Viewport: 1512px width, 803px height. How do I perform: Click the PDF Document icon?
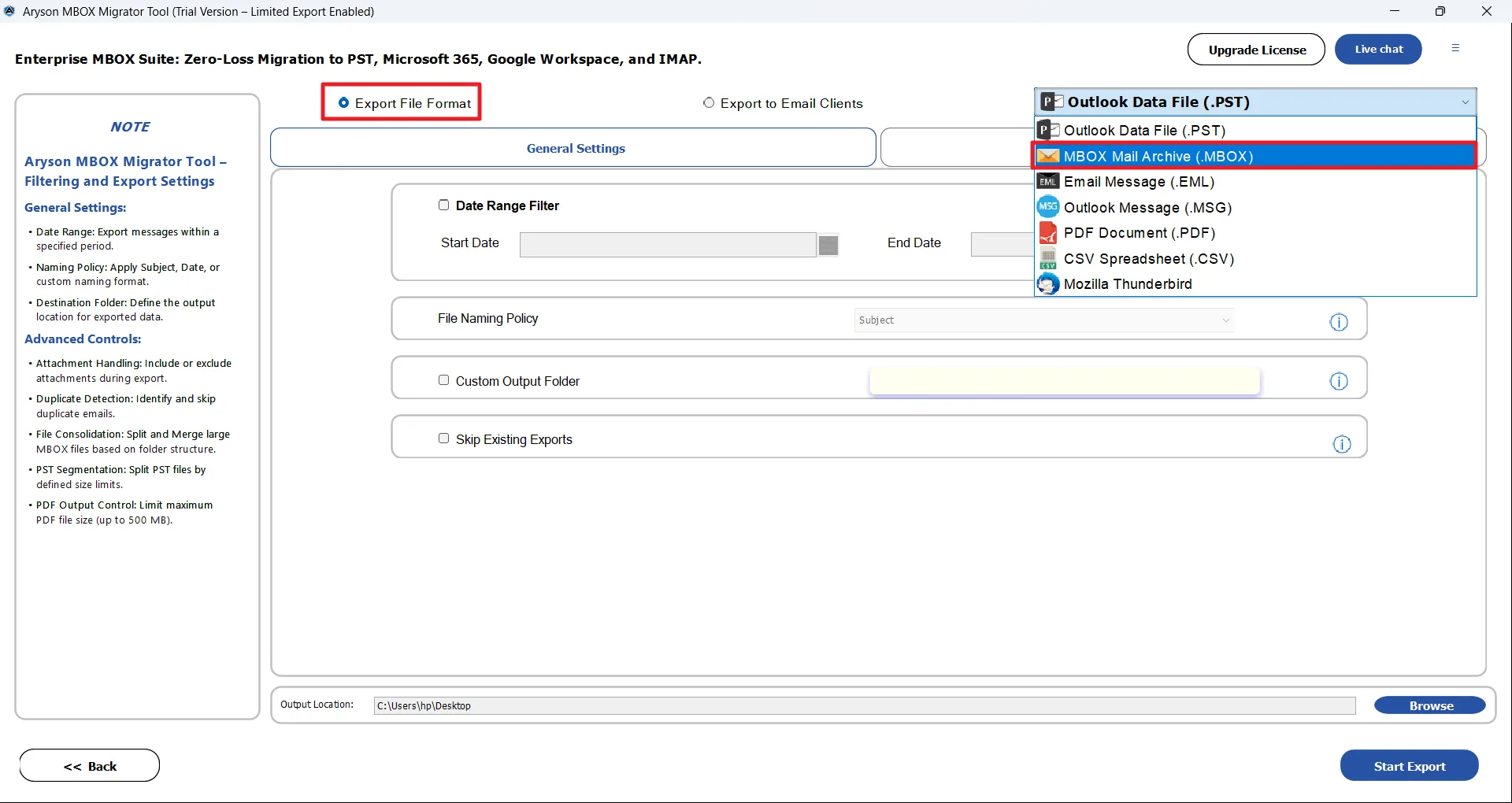(1048, 233)
